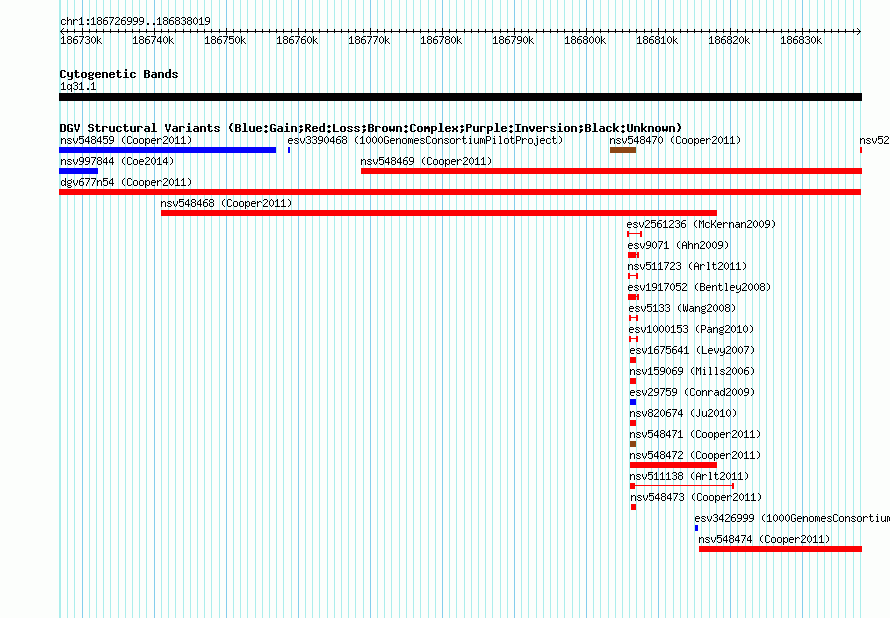This screenshot has width=890, height=618.
Task: Click esv5133 (Wang2008) label
Action: coord(682,308)
